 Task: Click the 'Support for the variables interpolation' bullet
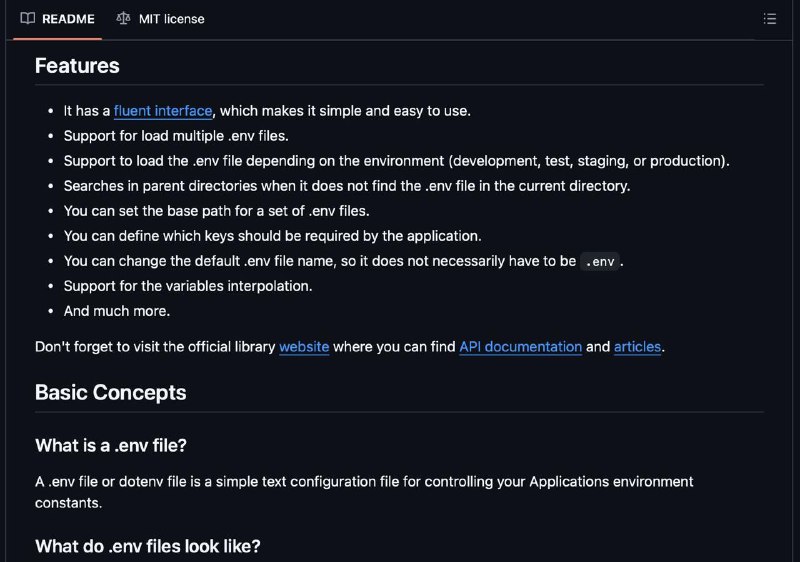(x=188, y=286)
